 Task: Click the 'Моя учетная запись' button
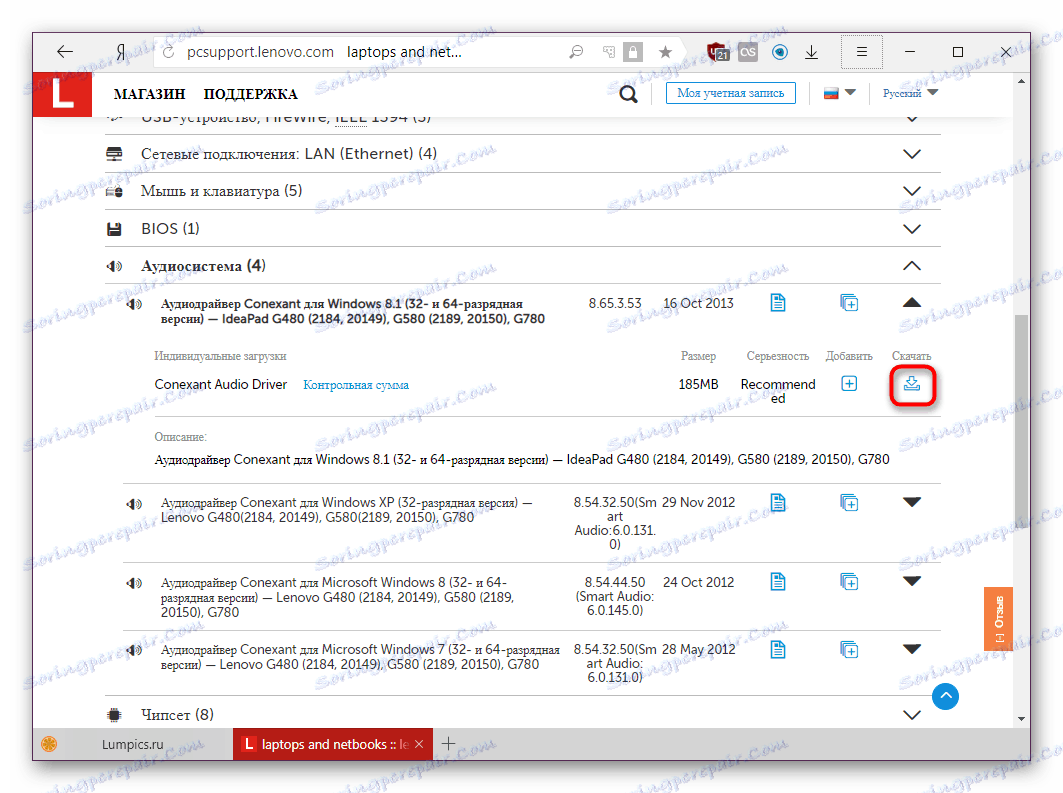(731, 93)
